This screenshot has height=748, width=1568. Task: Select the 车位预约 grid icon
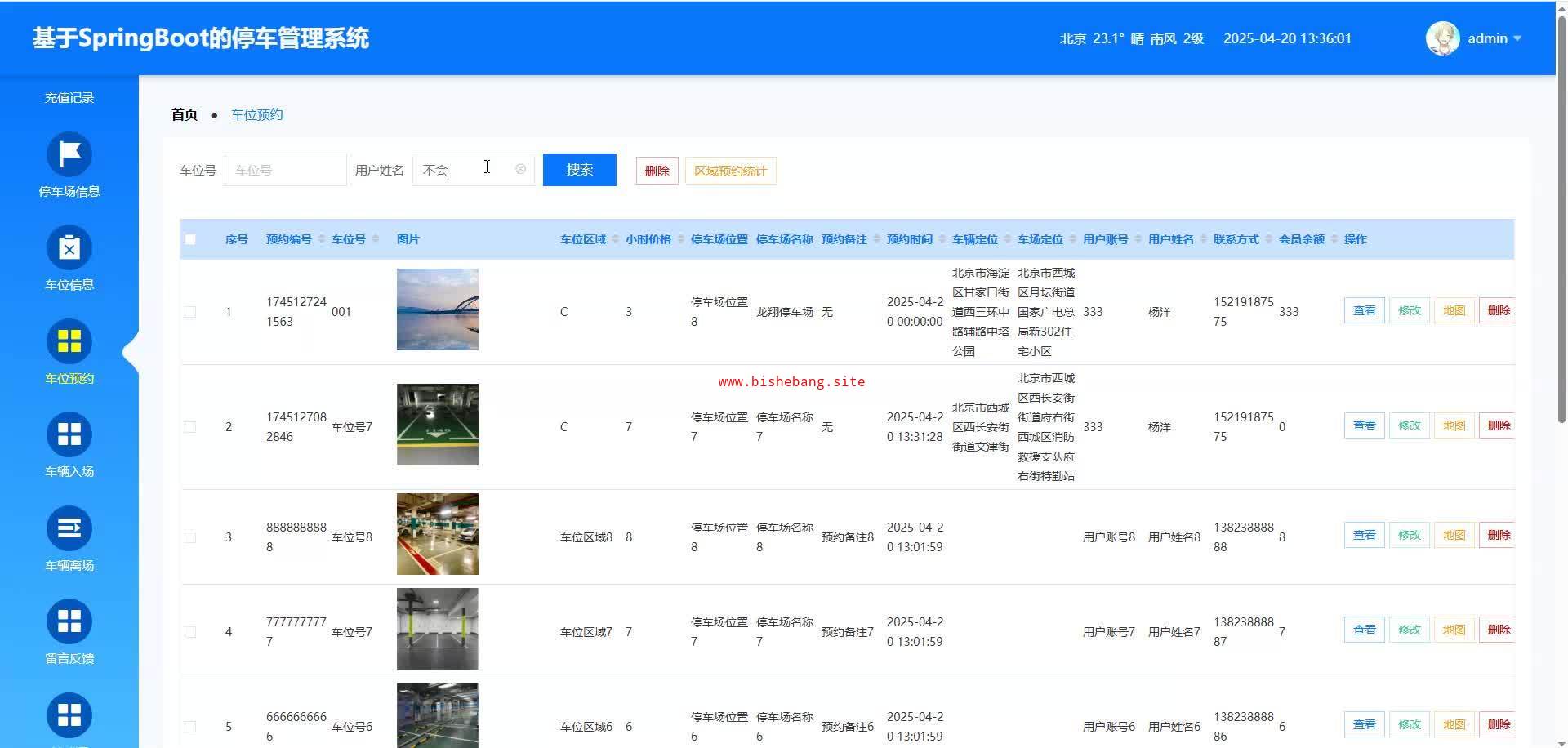69,341
